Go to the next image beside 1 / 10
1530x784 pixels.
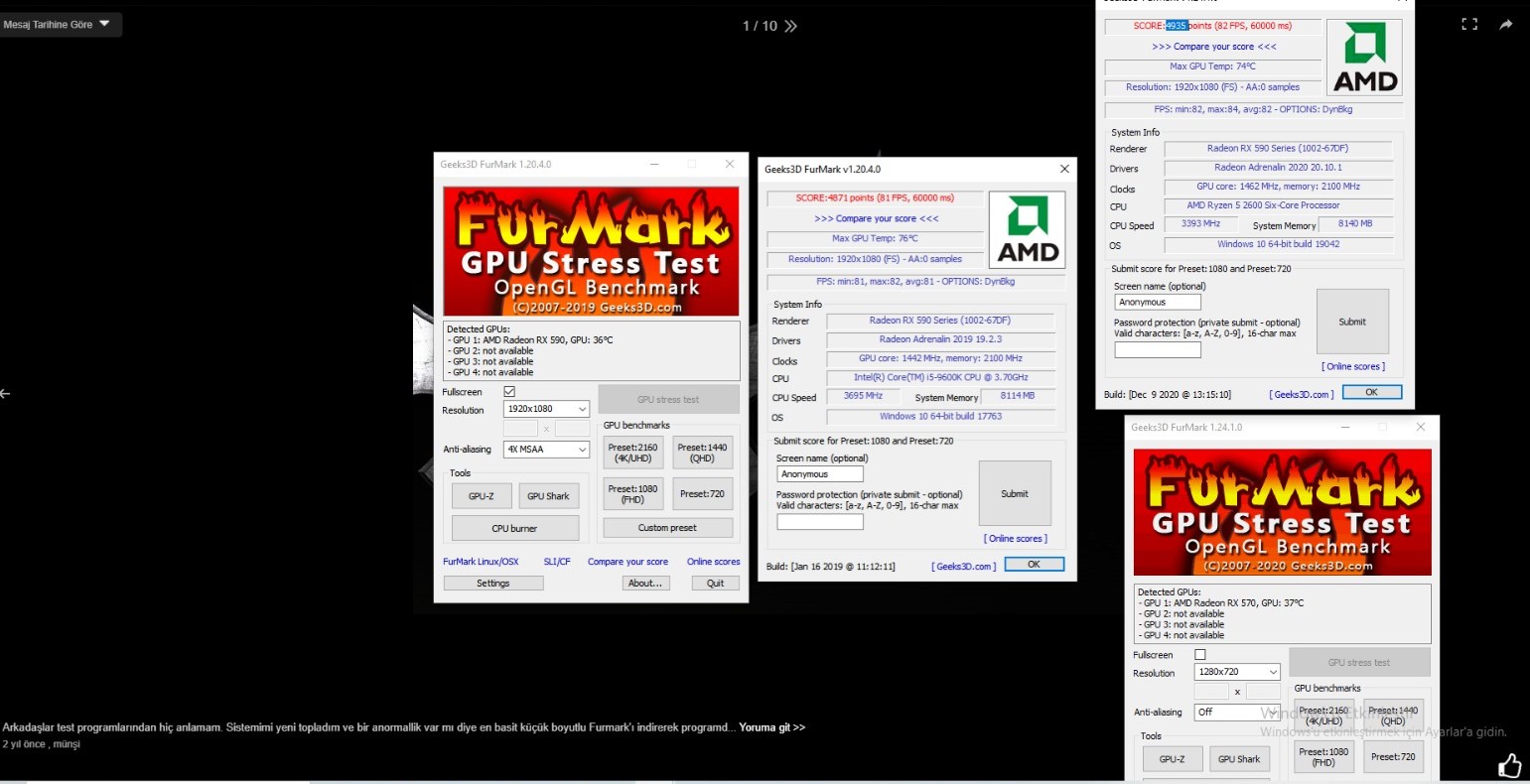click(790, 26)
